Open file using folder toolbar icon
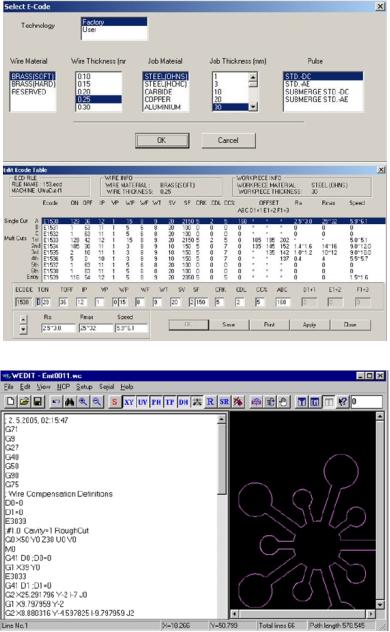This screenshot has height=632, width=390. coord(25,401)
